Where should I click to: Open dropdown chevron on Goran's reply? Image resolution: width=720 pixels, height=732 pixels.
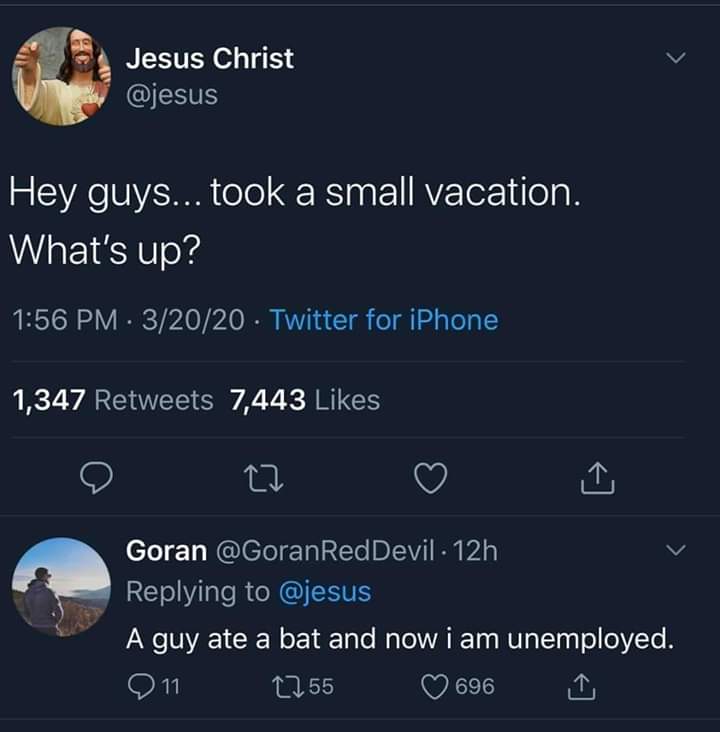pos(677,550)
